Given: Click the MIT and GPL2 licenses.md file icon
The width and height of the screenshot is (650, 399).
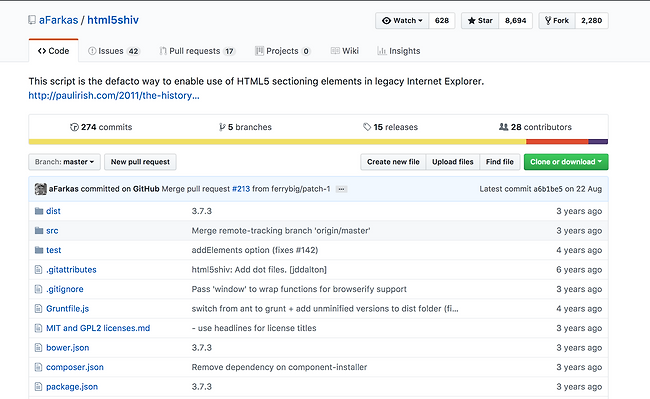Looking at the screenshot, I should 39,328.
